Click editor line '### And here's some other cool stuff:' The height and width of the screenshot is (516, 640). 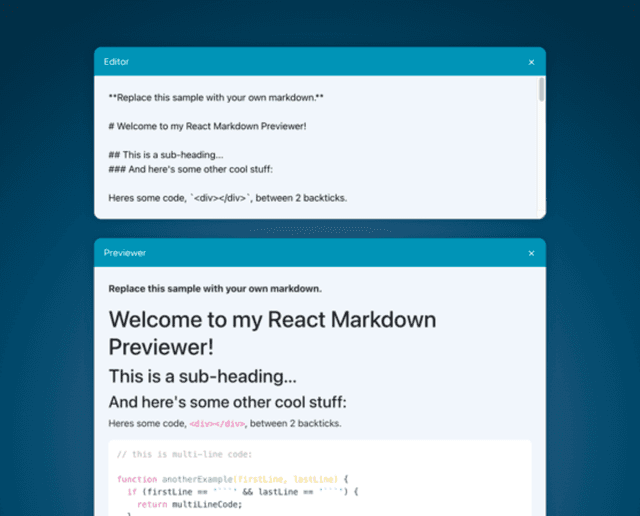[x=190, y=169]
